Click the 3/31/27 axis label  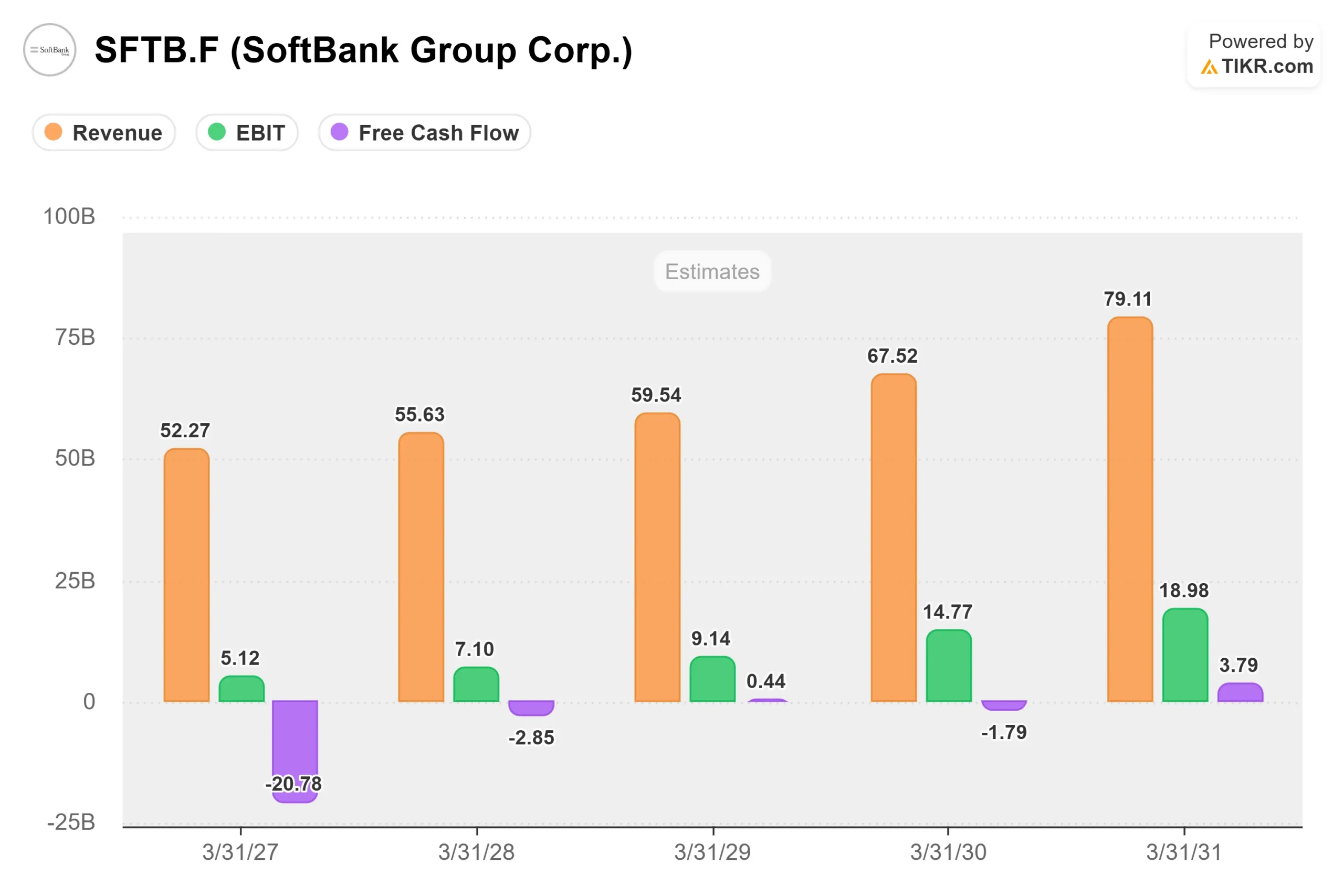[x=240, y=852]
